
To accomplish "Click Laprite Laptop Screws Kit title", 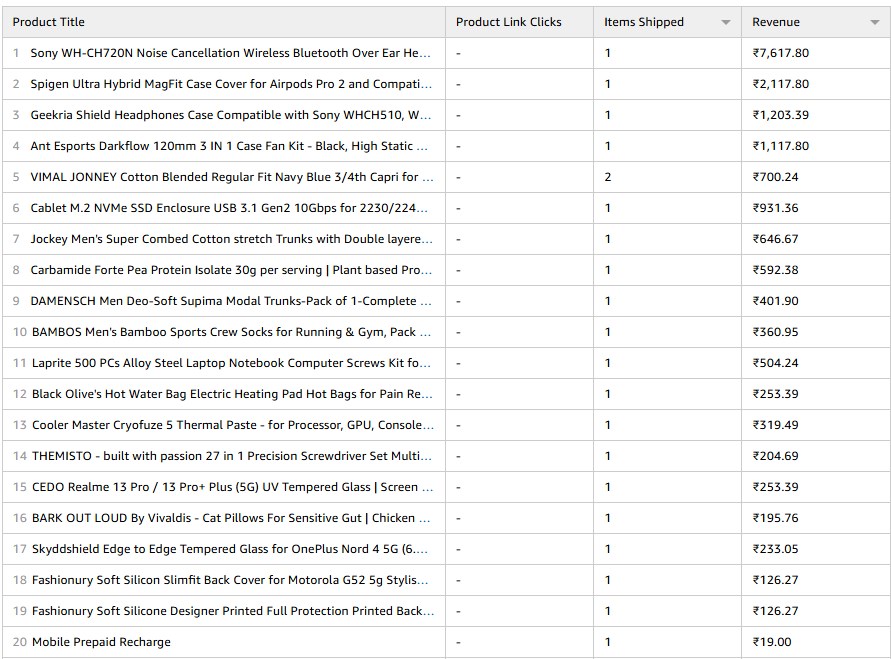I will (230, 363).
